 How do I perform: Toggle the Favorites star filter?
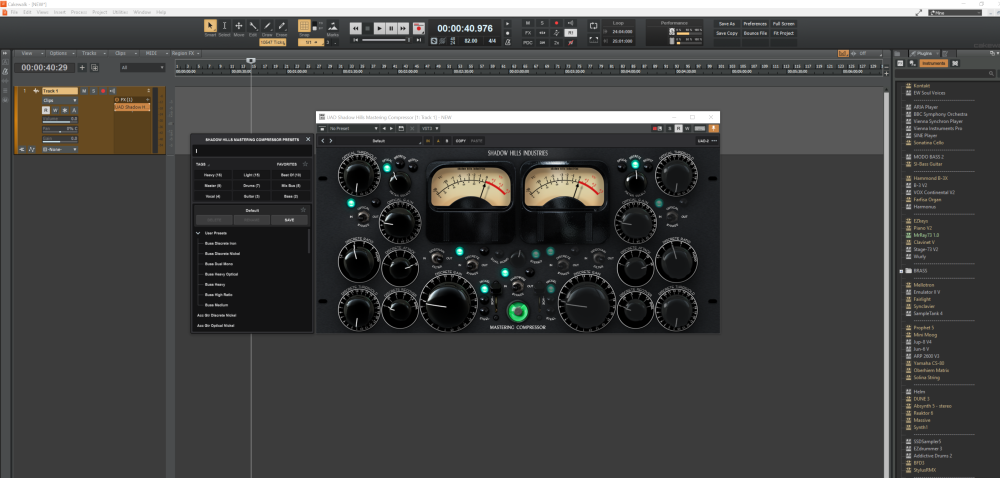tap(305, 164)
